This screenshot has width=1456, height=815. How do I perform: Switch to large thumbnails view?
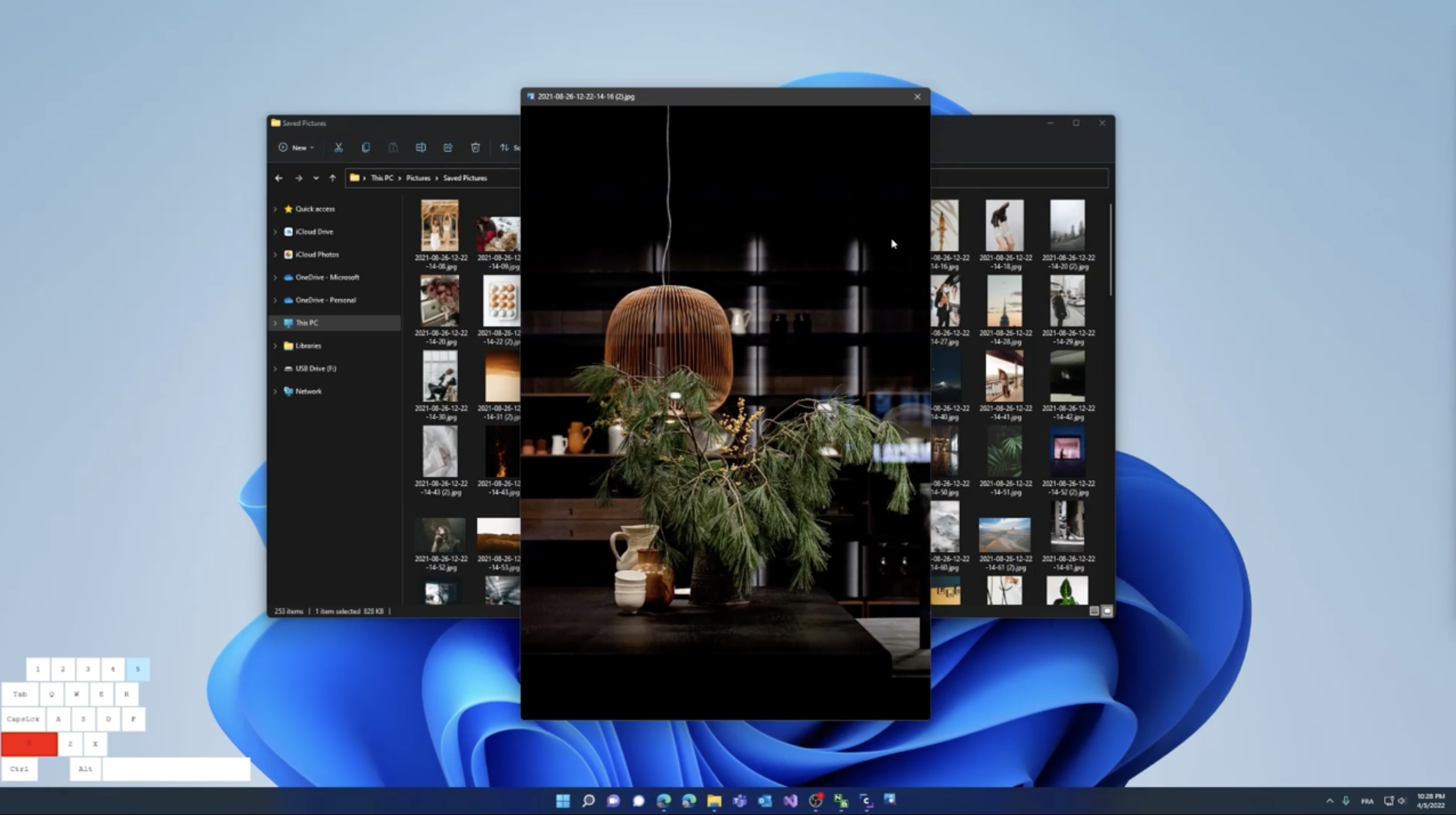(x=1107, y=611)
